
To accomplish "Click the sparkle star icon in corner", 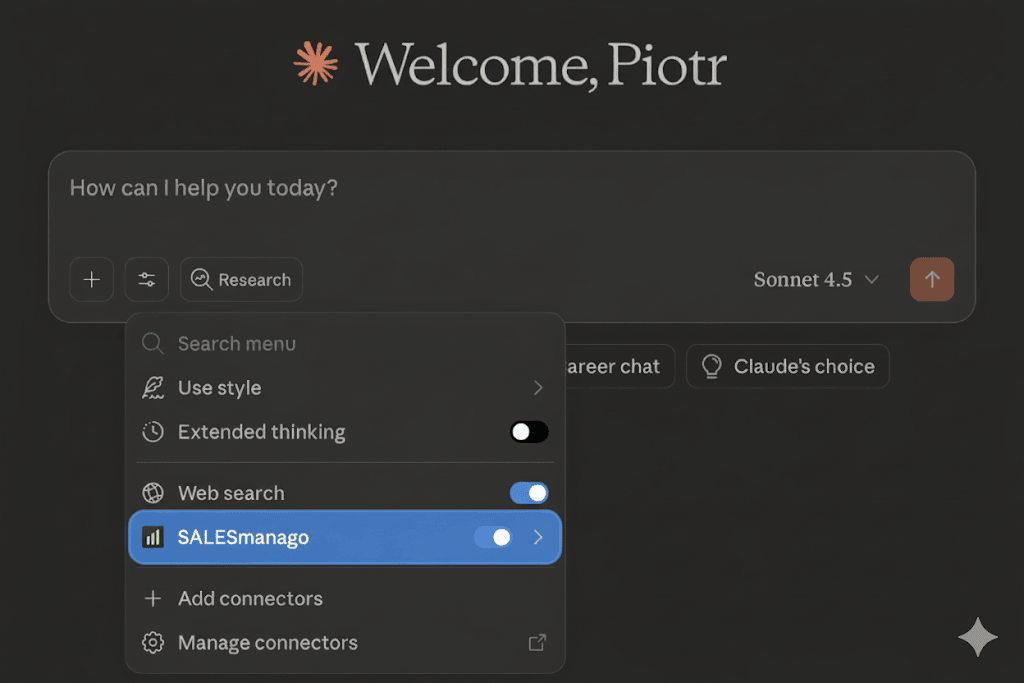I will click(x=976, y=637).
